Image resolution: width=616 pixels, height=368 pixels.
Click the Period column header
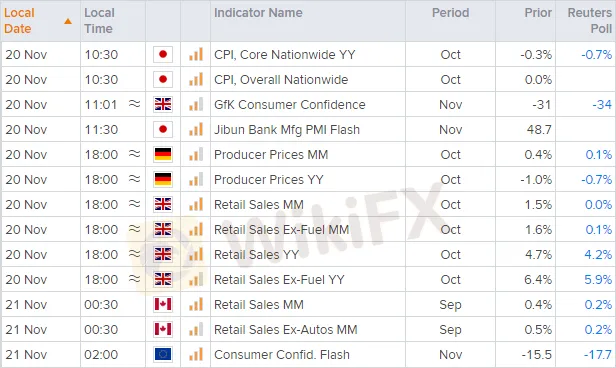point(450,13)
